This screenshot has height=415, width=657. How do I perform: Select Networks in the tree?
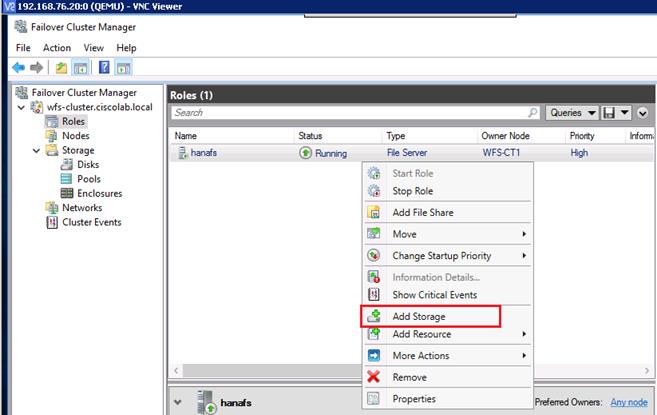(x=82, y=208)
